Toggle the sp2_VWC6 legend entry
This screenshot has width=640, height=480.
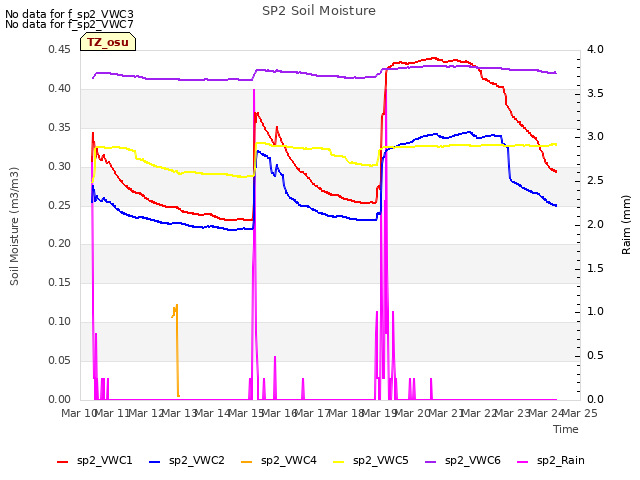coord(463,461)
